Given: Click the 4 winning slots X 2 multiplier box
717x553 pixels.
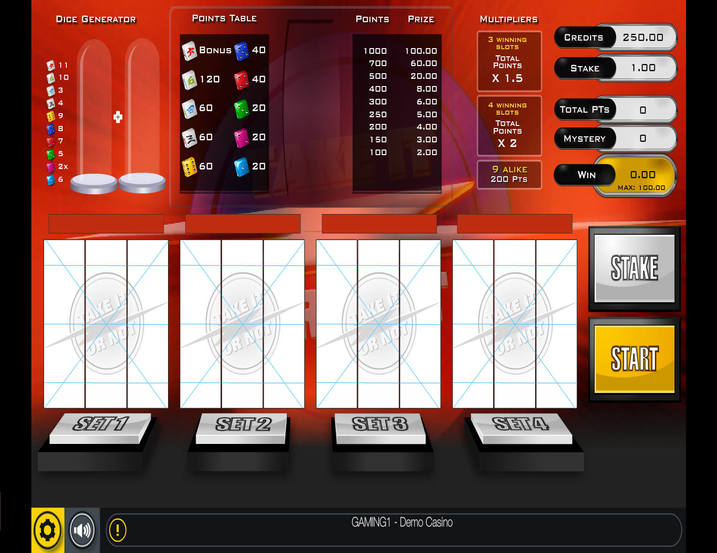Looking at the screenshot, I should [x=509, y=126].
